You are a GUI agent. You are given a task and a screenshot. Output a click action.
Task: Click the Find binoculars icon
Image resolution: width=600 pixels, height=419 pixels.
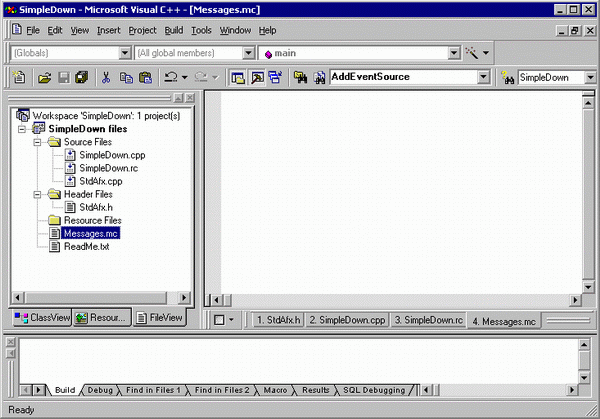point(320,78)
